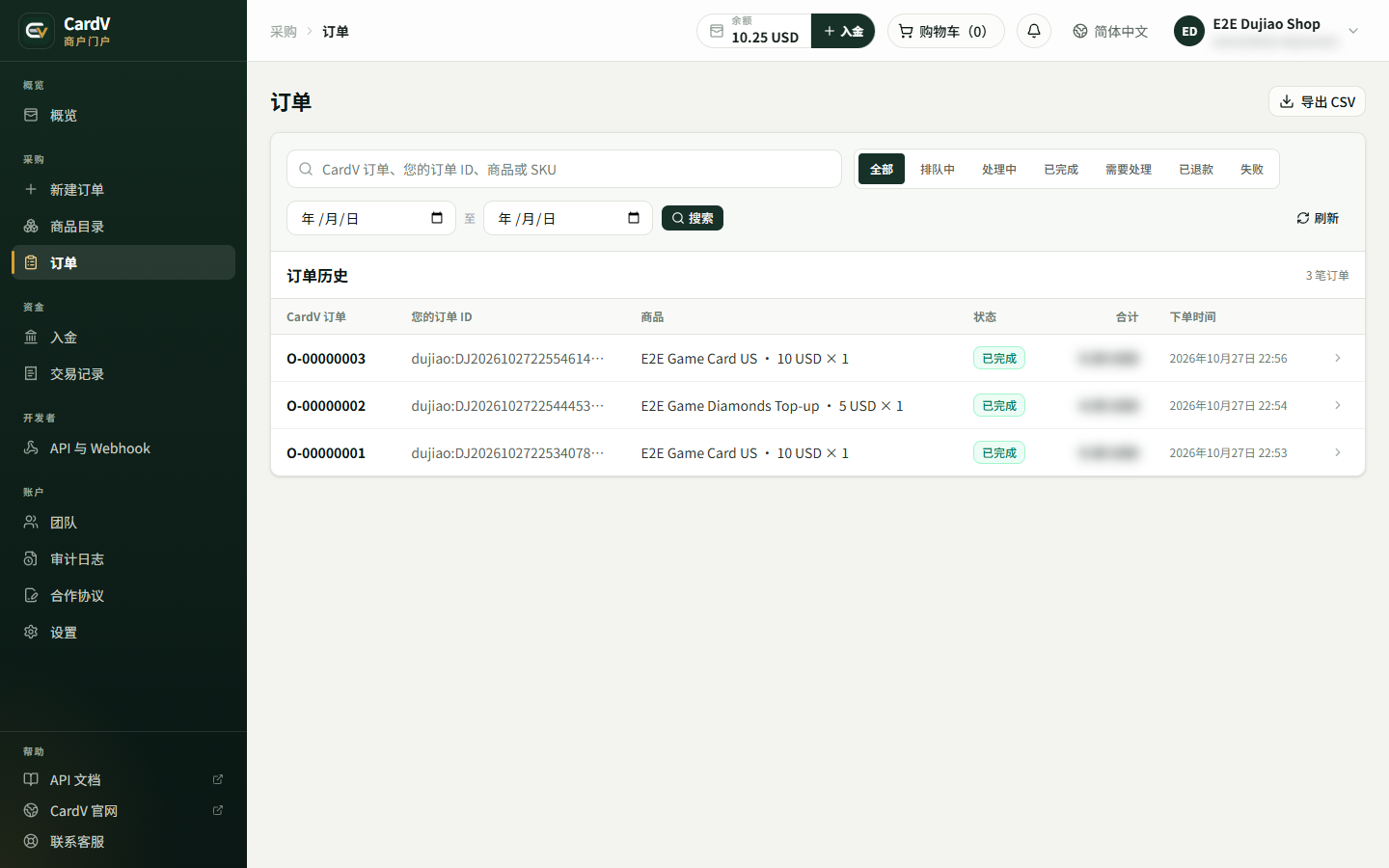Open 审计日志 audit log

coord(123,558)
